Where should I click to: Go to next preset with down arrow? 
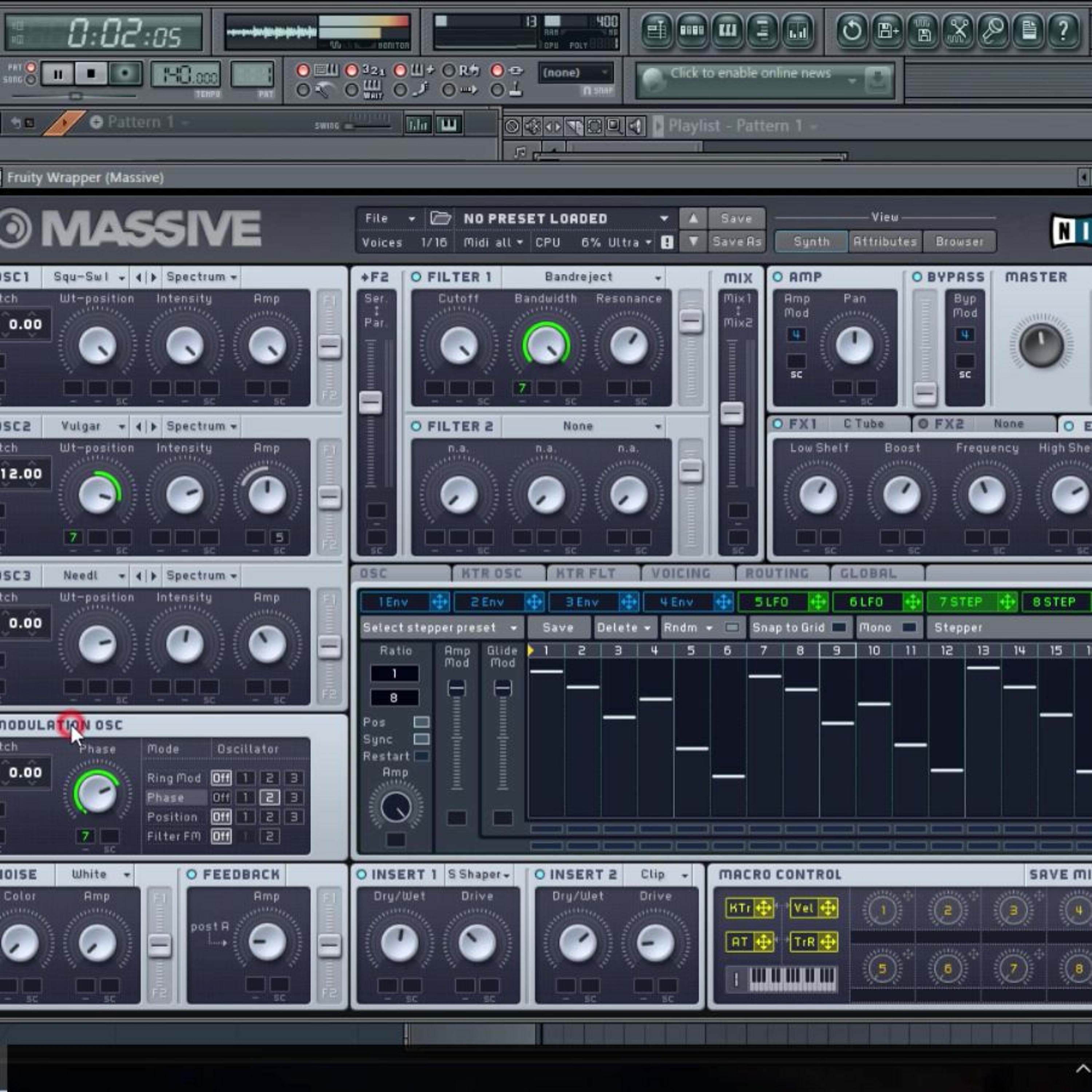click(x=693, y=242)
